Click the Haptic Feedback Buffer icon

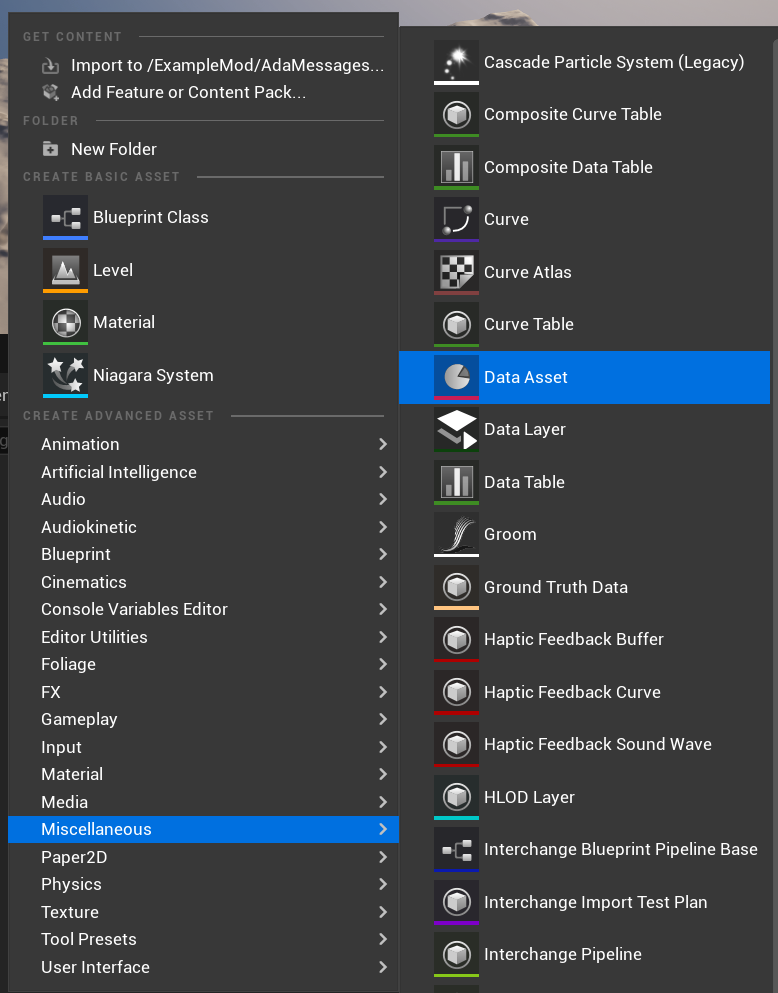point(456,640)
